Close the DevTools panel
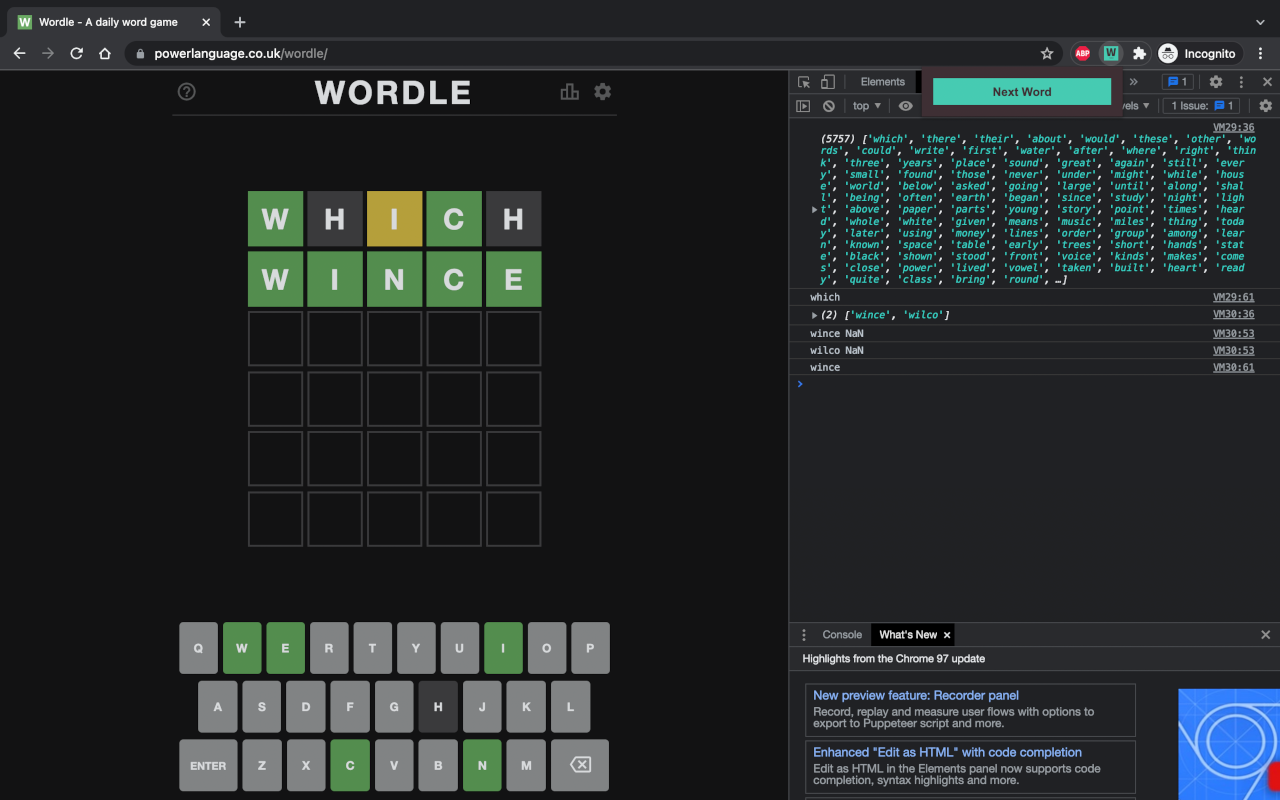This screenshot has width=1280, height=800. [1267, 82]
